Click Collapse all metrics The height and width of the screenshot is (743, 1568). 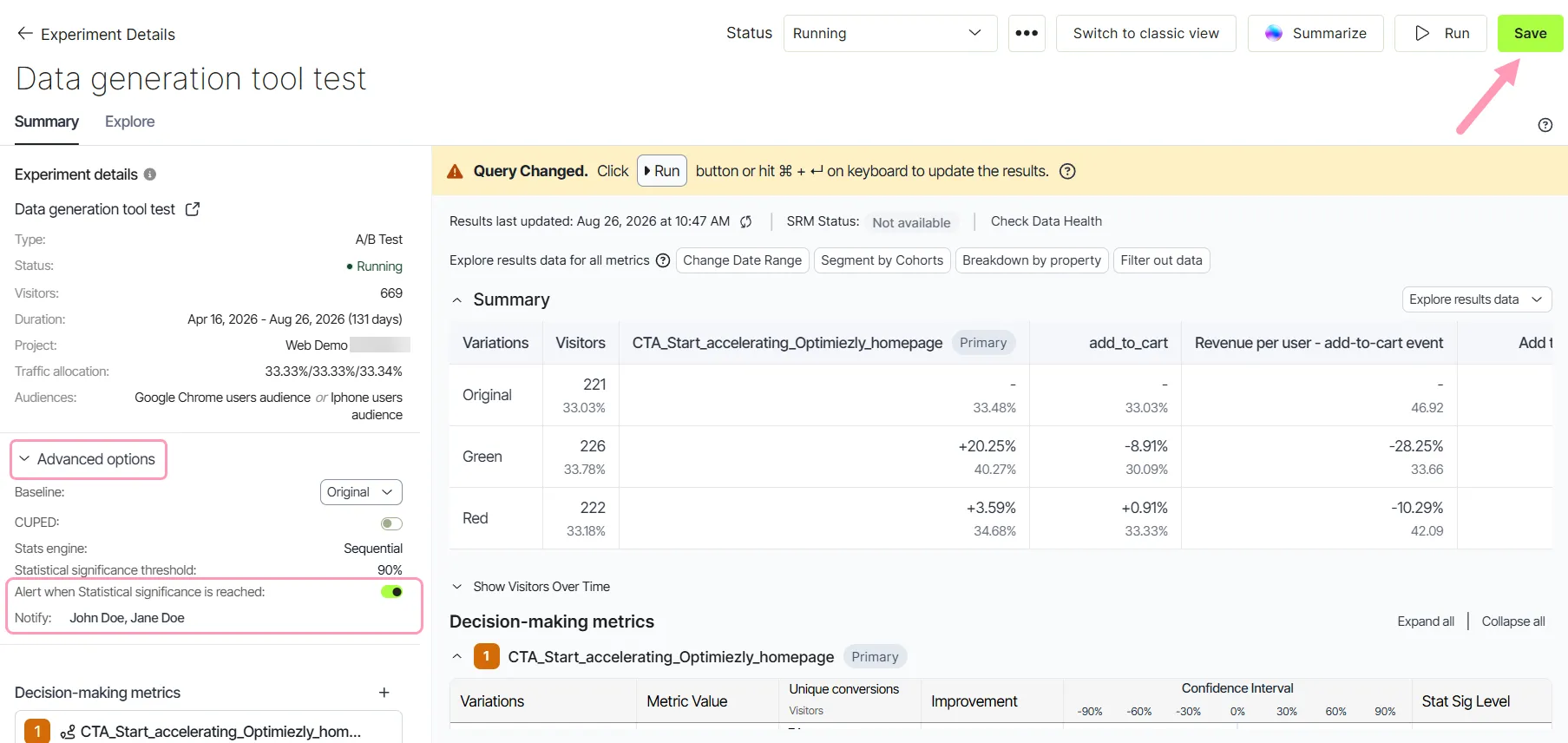1513,621
